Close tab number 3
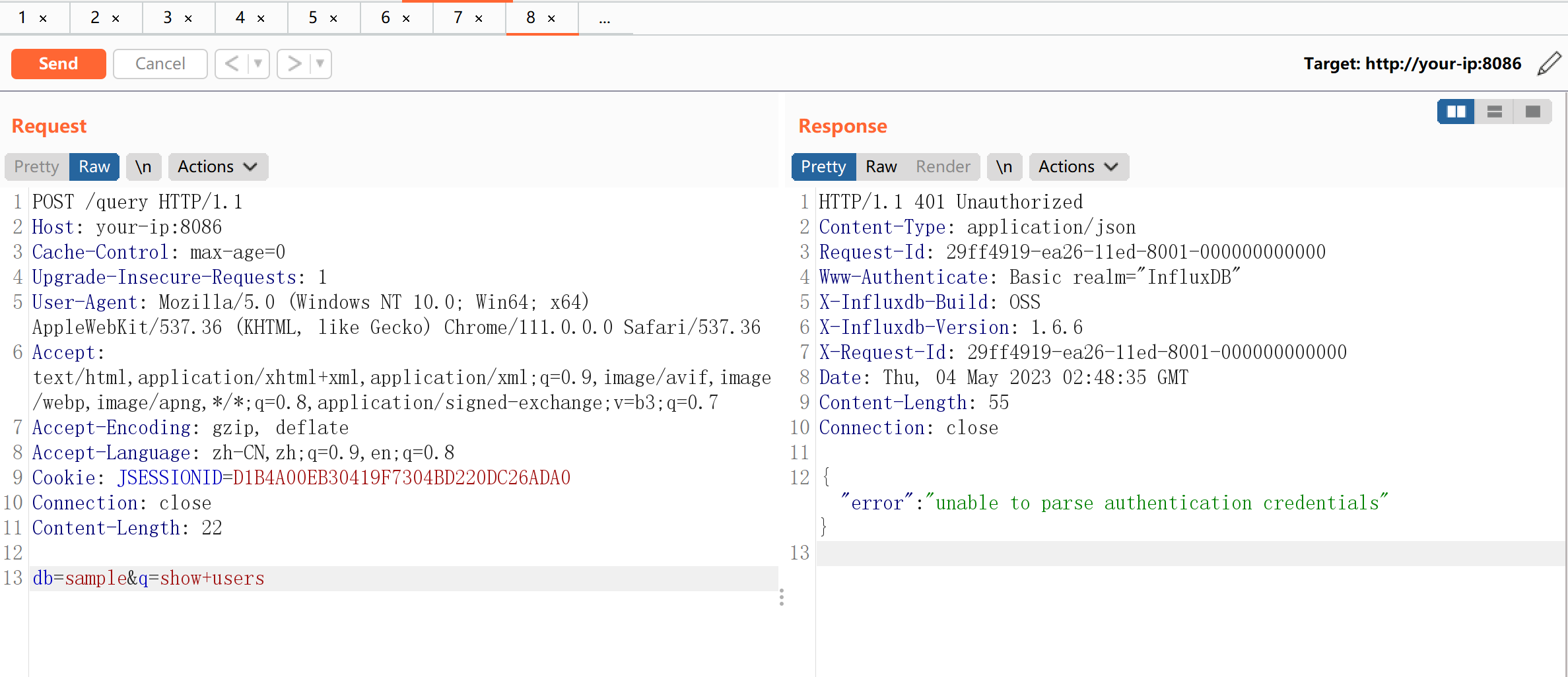Image resolution: width=1568 pixels, height=677 pixels. pyautogui.click(x=188, y=18)
